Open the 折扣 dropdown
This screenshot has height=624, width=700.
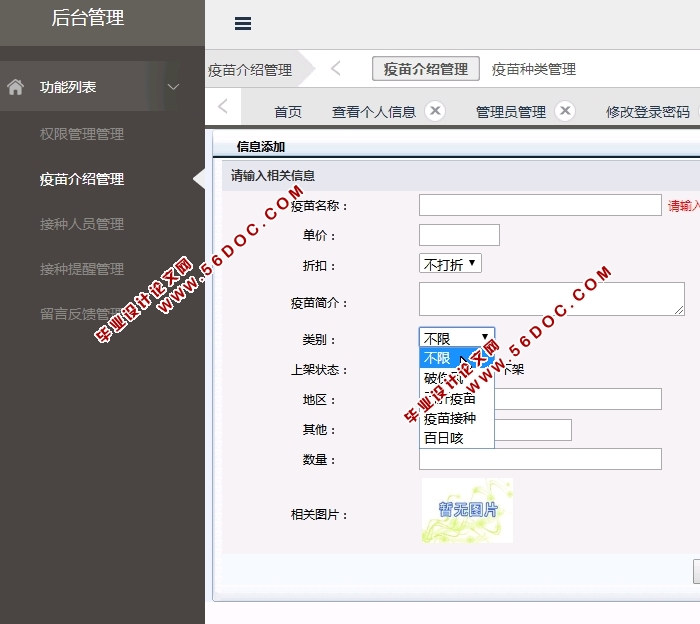pos(450,264)
